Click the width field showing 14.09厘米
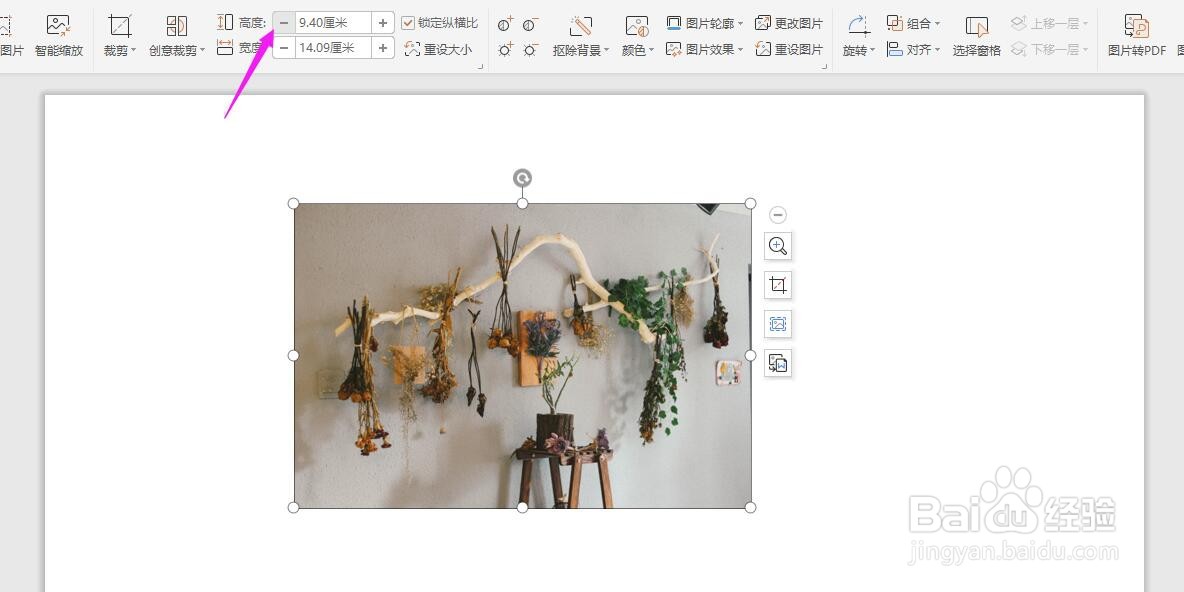 [333, 48]
